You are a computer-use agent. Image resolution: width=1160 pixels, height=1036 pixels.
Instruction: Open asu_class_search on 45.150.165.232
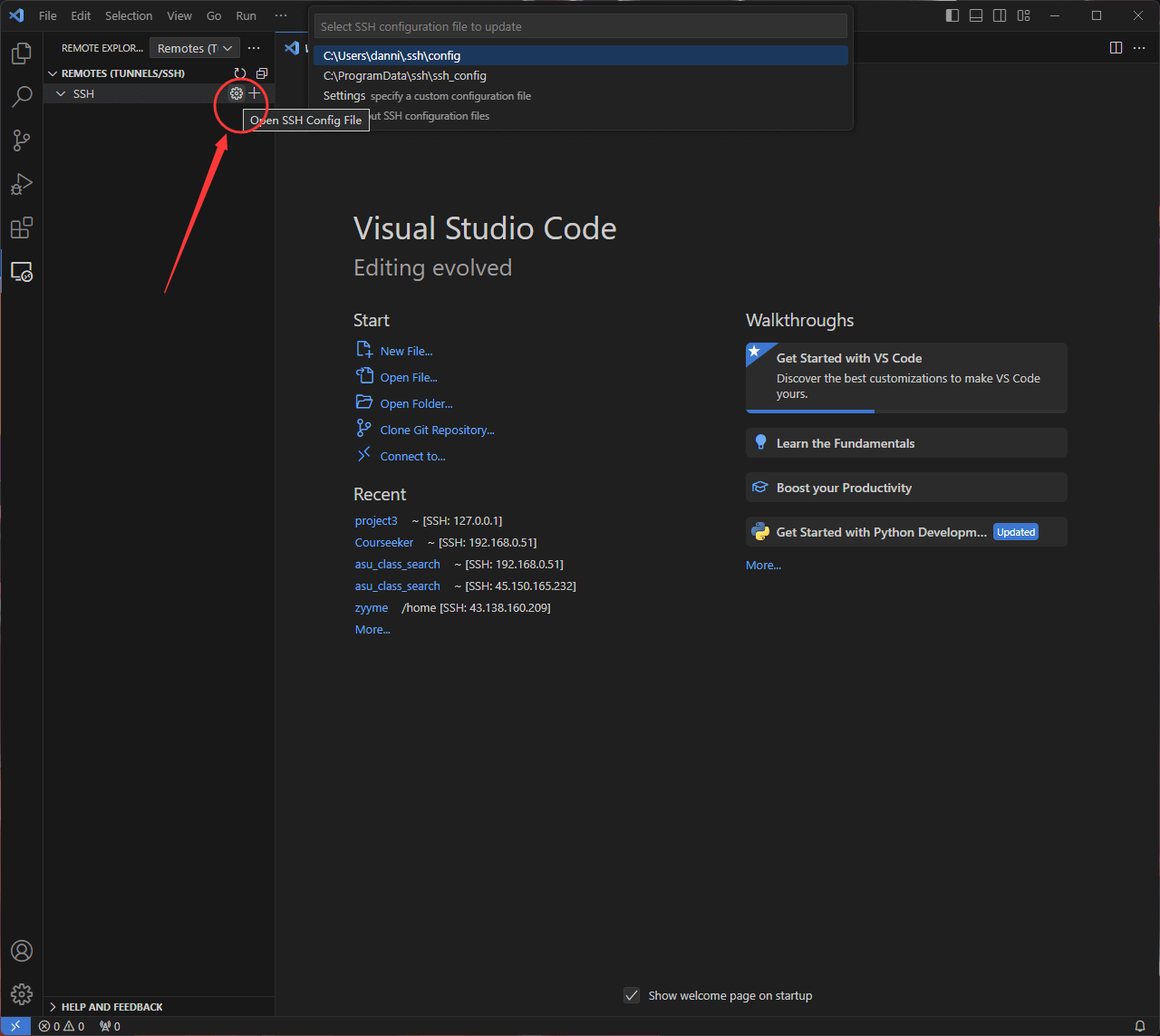click(x=398, y=586)
